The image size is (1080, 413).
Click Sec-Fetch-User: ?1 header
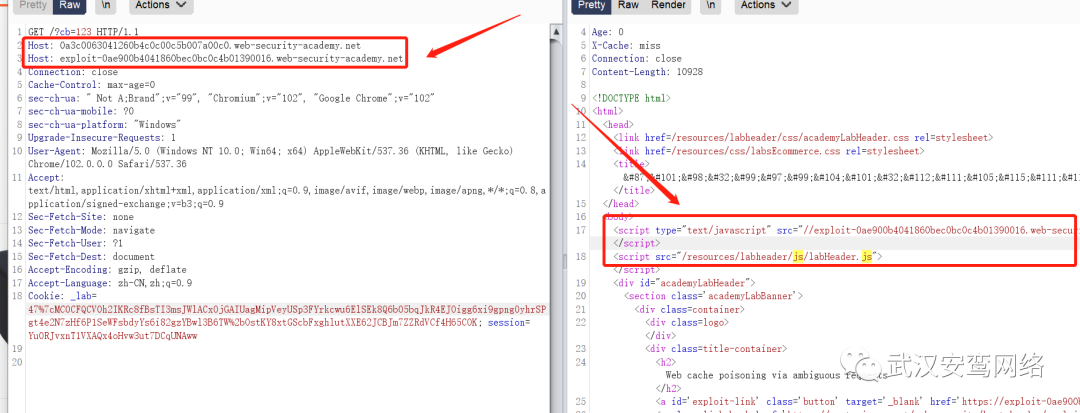click(76, 243)
